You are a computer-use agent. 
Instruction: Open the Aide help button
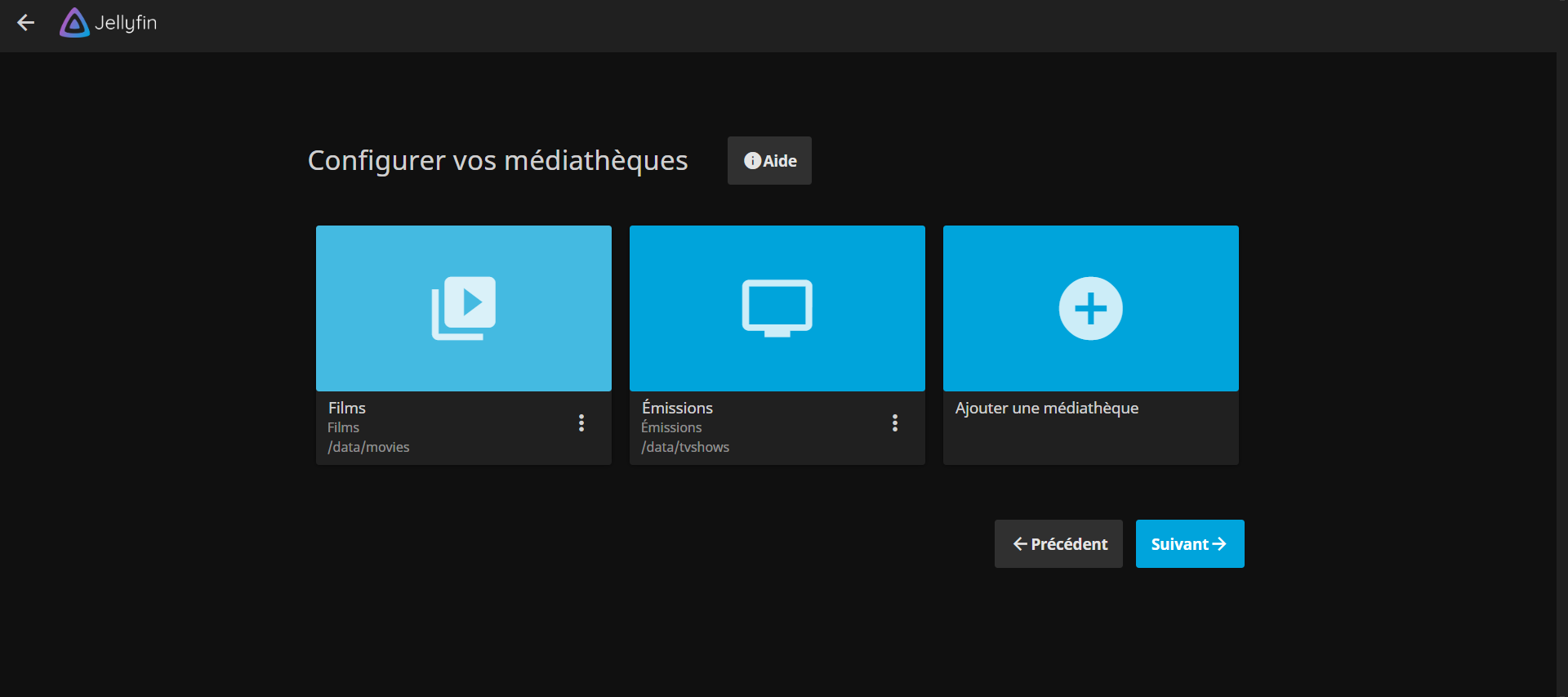click(x=769, y=161)
